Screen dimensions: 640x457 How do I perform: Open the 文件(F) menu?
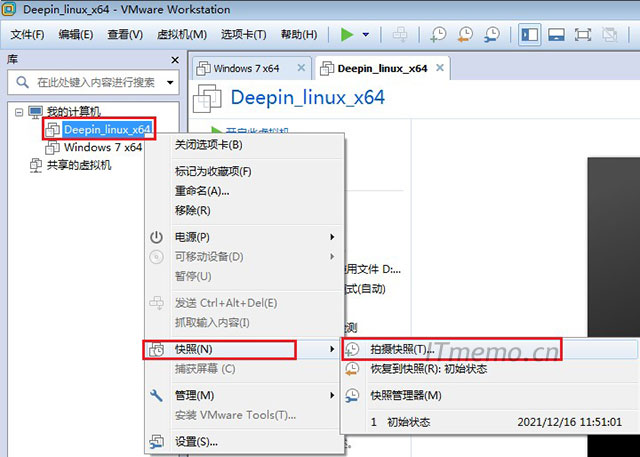pos(27,35)
